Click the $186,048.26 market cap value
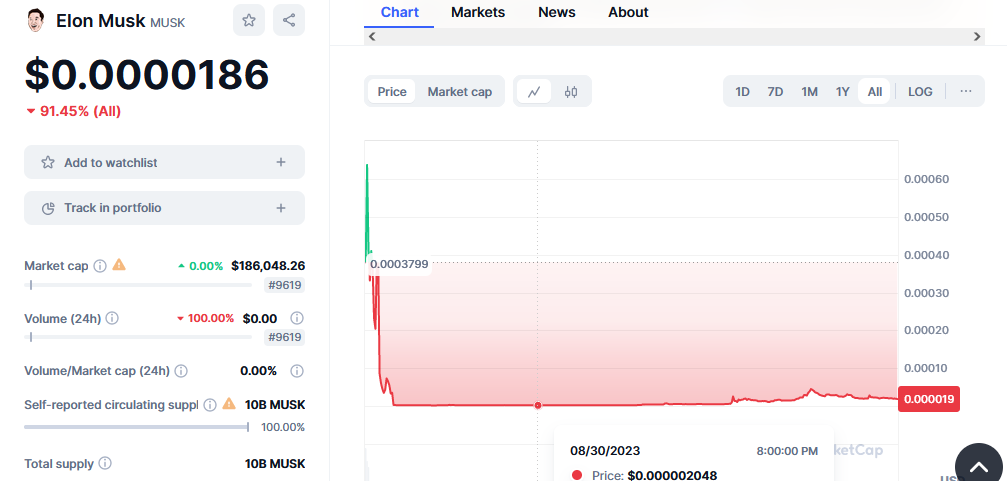The image size is (1007, 481). [268, 265]
